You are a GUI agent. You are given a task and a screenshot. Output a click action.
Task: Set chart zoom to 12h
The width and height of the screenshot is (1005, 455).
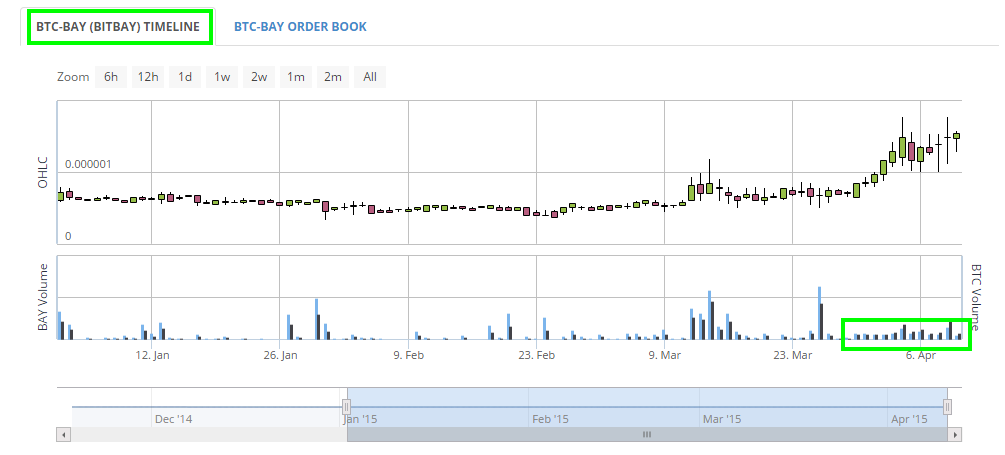click(148, 77)
